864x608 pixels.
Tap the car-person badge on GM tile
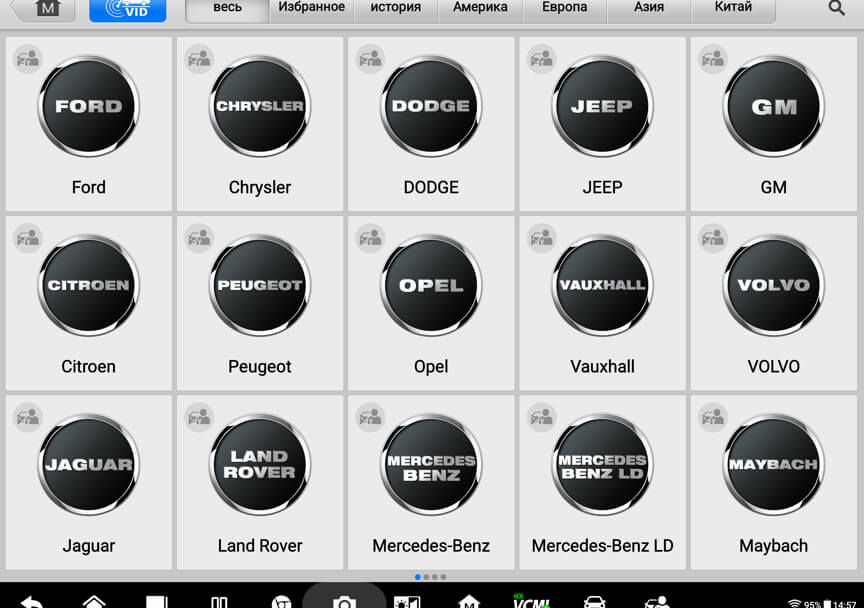(x=713, y=58)
